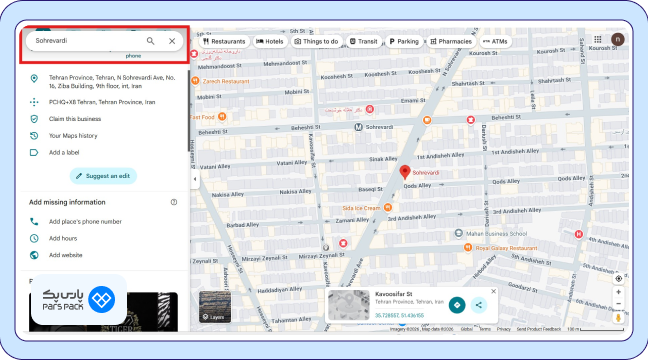Image resolution: width=648 pixels, height=360 pixels.
Task: Select the Things to do chip
Action: click(x=316, y=41)
